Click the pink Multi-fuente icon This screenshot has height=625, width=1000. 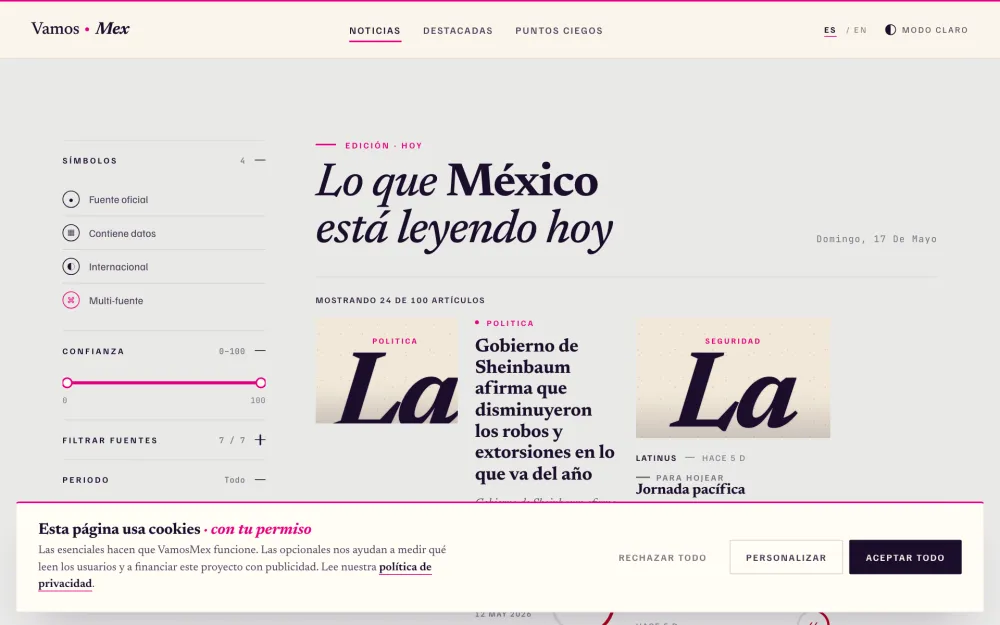pyautogui.click(x=71, y=300)
